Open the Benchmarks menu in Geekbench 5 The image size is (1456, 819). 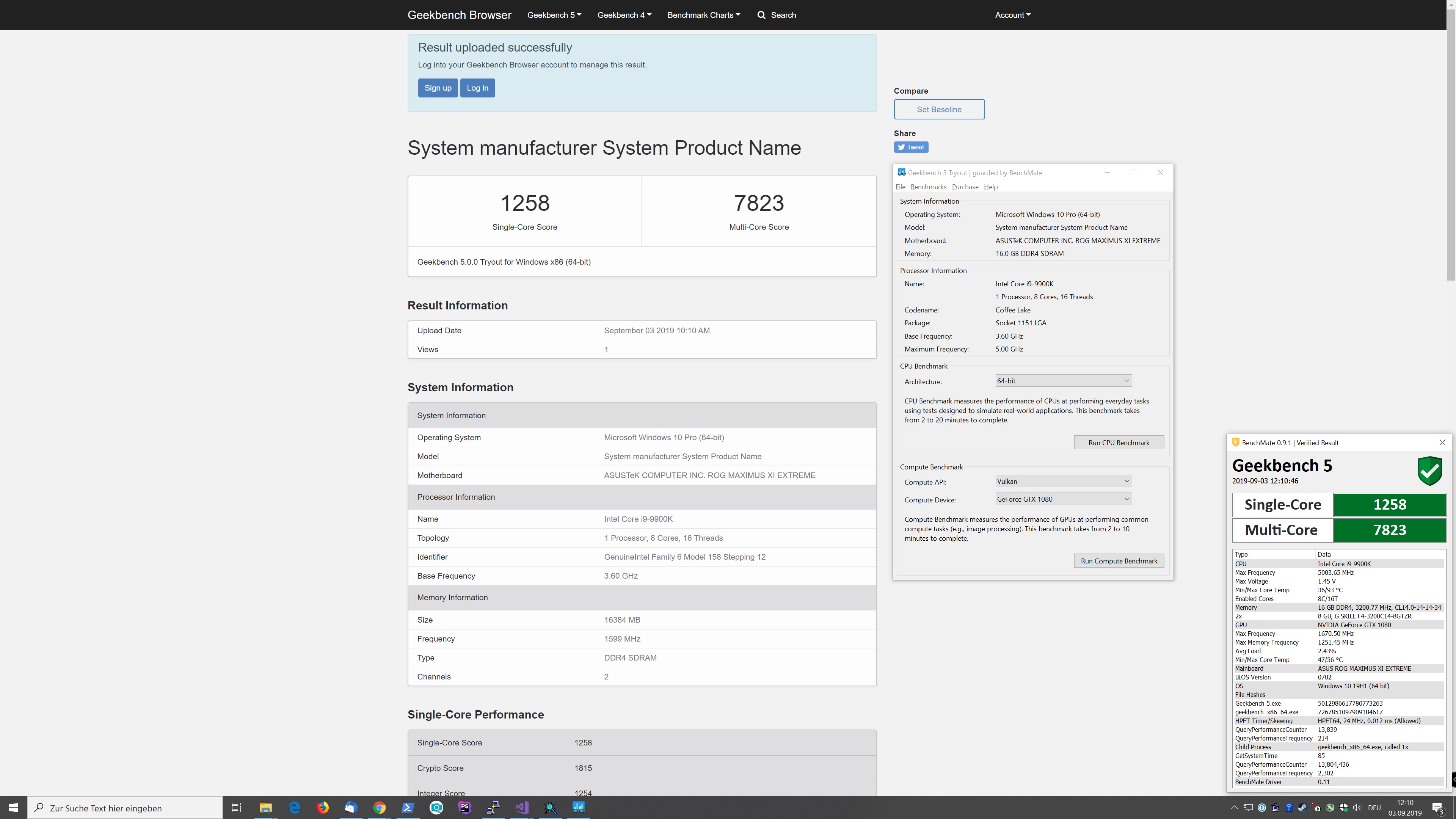[x=928, y=187]
